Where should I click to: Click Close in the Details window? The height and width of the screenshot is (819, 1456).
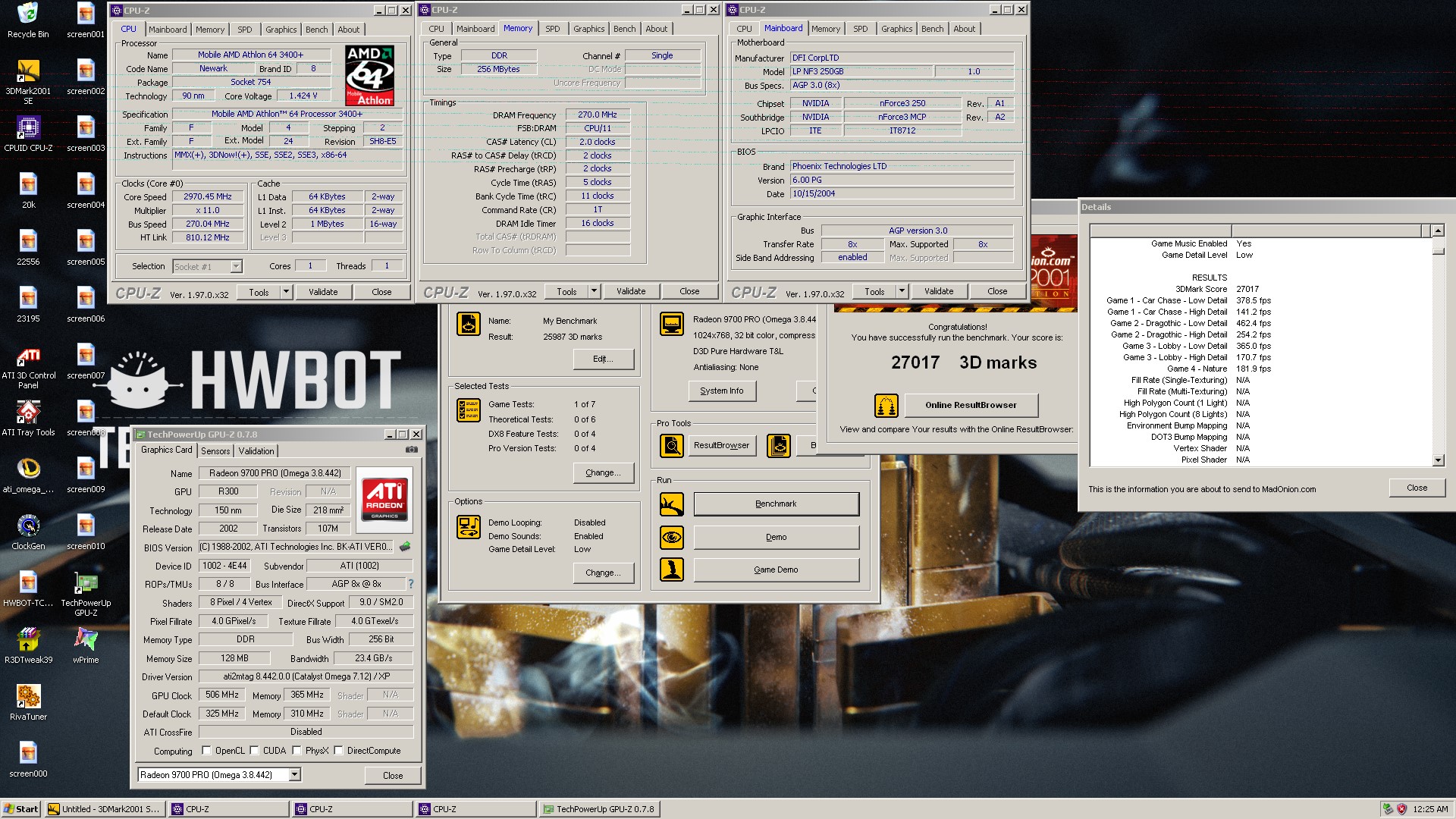(x=1417, y=488)
